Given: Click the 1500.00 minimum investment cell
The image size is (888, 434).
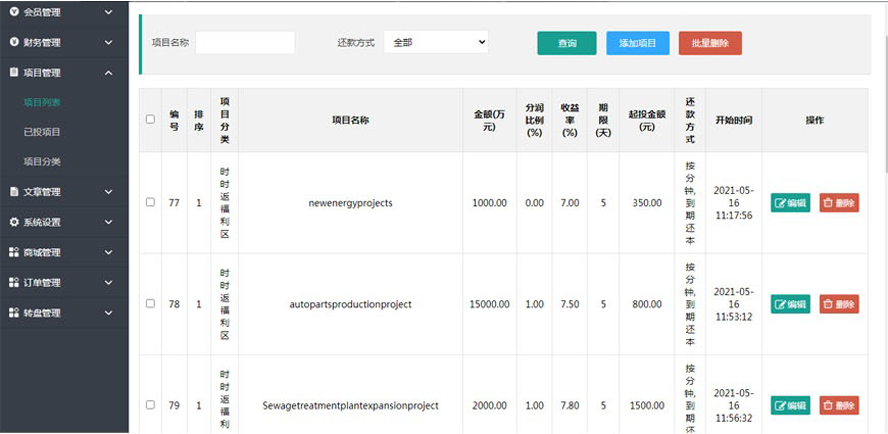Looking at the screenshot, I should tap(647, 406).
